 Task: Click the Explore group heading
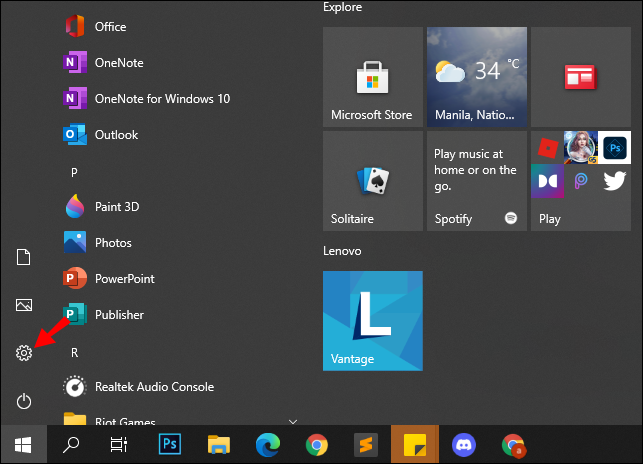click(342, 7)
